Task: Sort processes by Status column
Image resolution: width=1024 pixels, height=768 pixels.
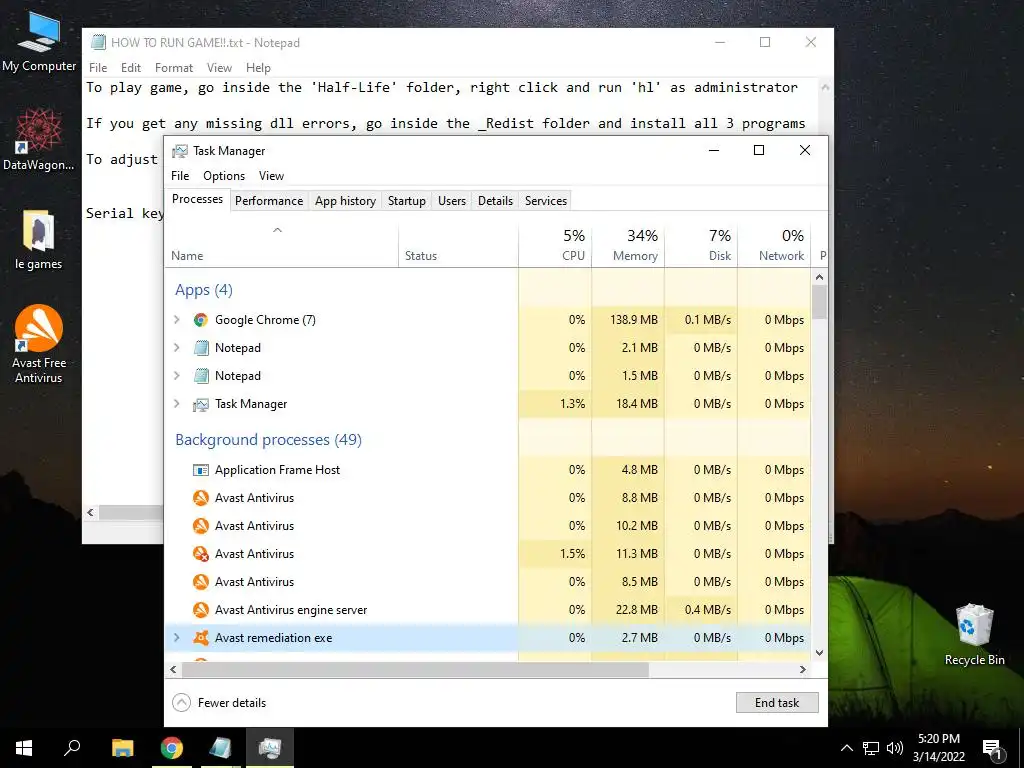Action: pyautogui.click(x=458, y=245)
